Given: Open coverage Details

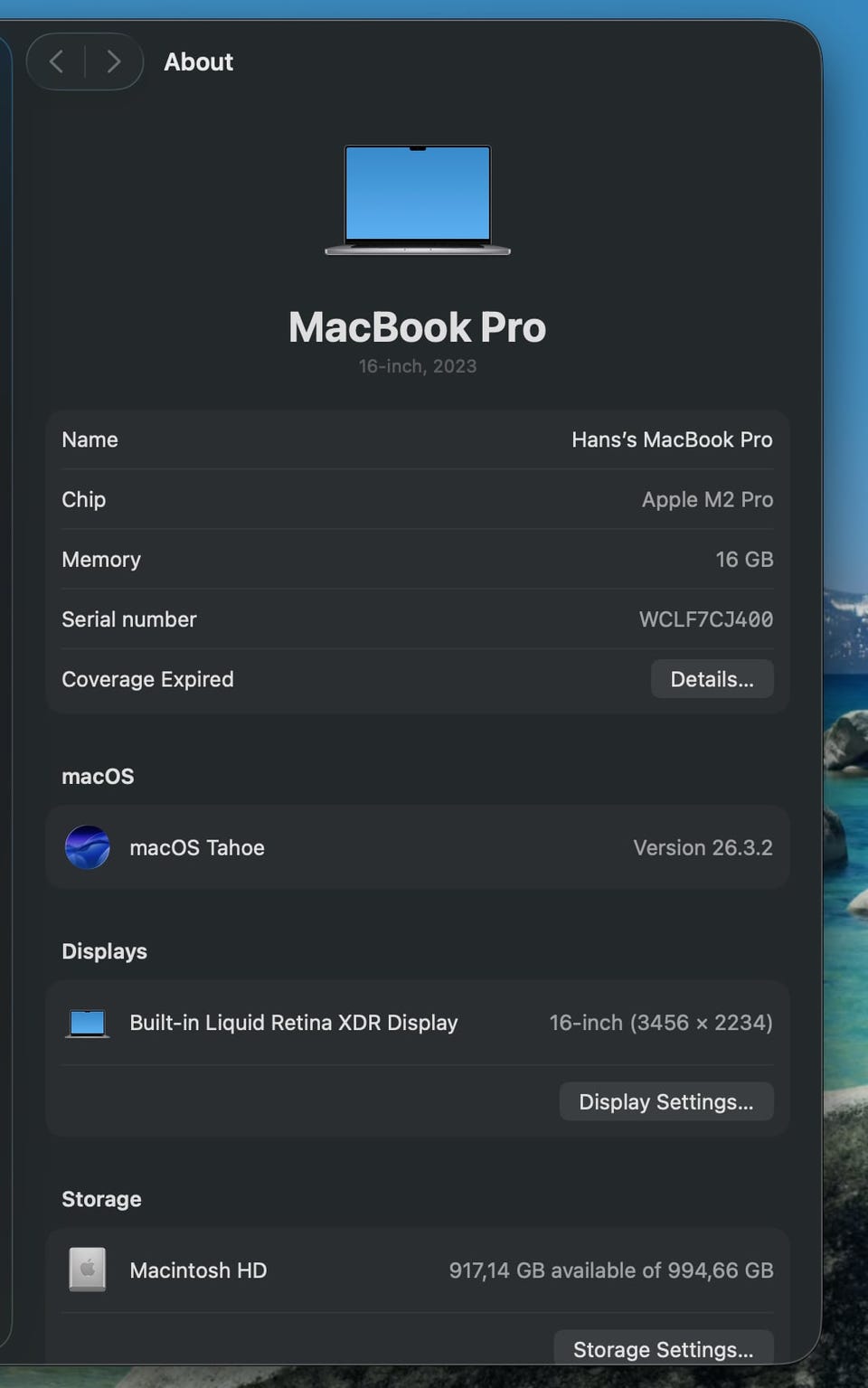Looking at the screenshot, I should 712,679.
